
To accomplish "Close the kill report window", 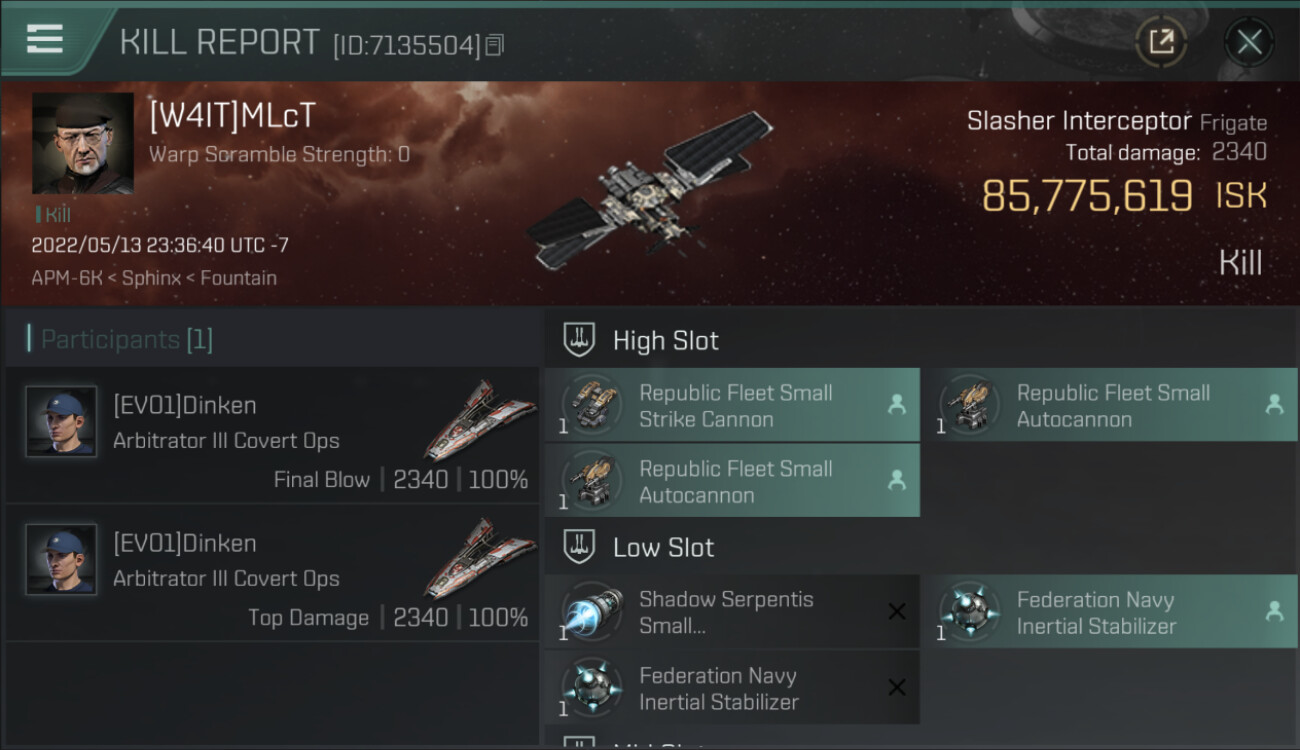I will [x=1249, y=42].
